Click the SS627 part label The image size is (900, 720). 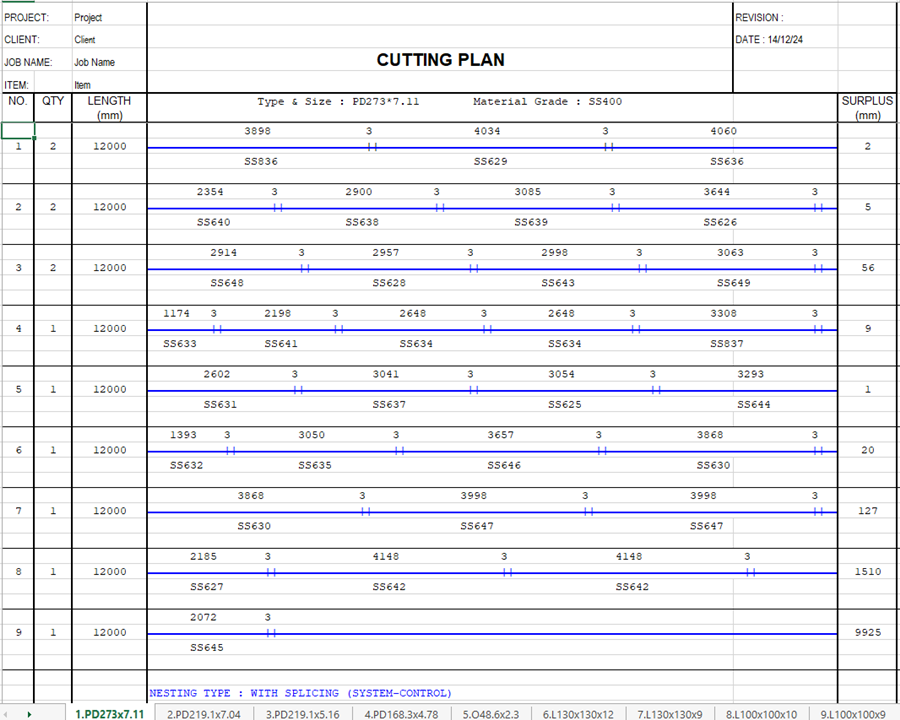207,587
